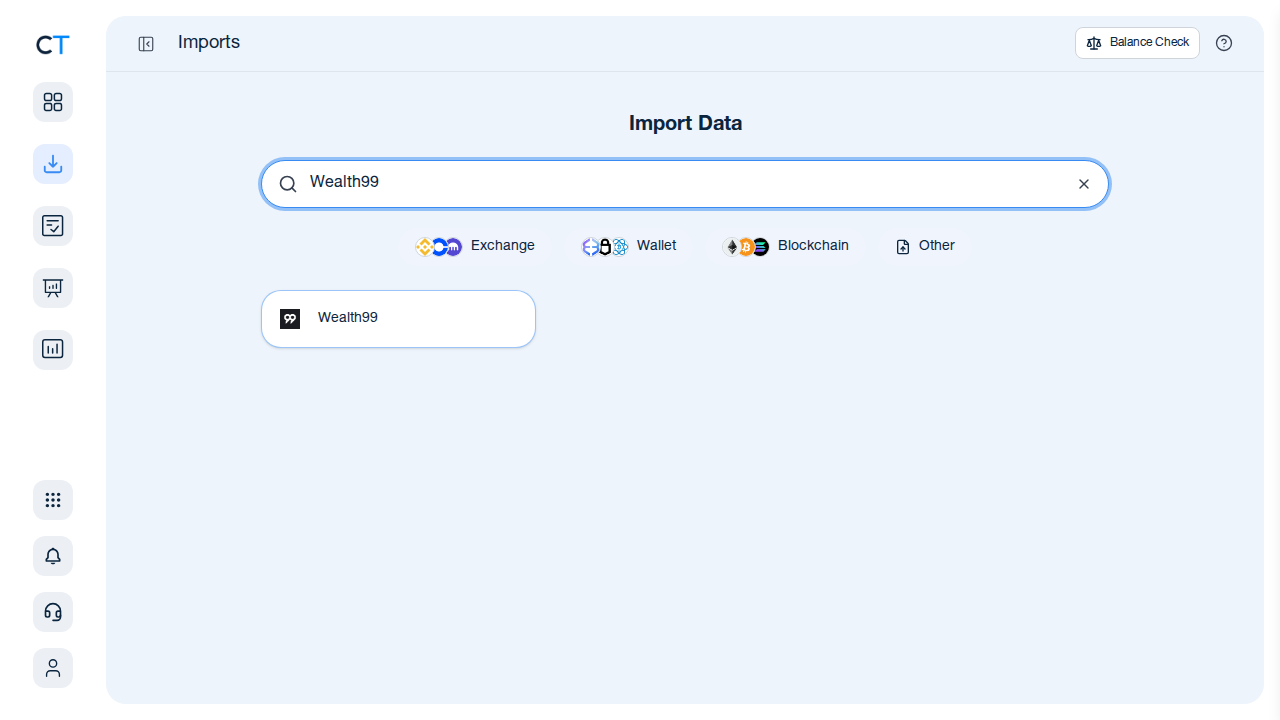1280x720 pixels.
Task: Collapse the sidebar with the panel icon
Action: 146,44
